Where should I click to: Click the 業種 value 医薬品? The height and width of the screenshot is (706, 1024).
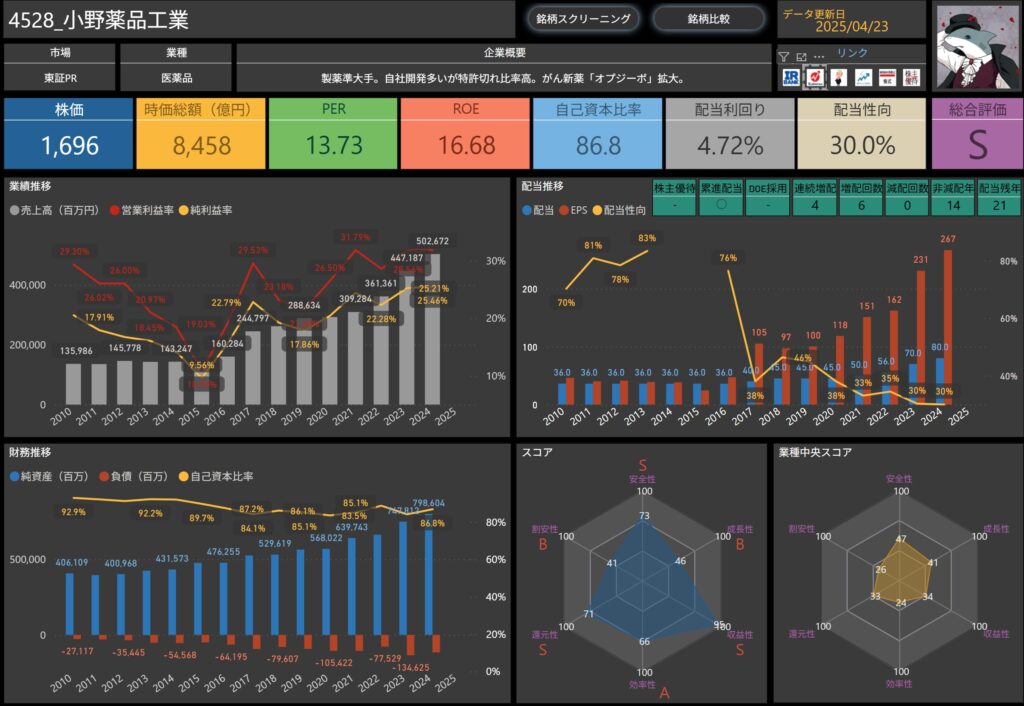pos(176,78)
